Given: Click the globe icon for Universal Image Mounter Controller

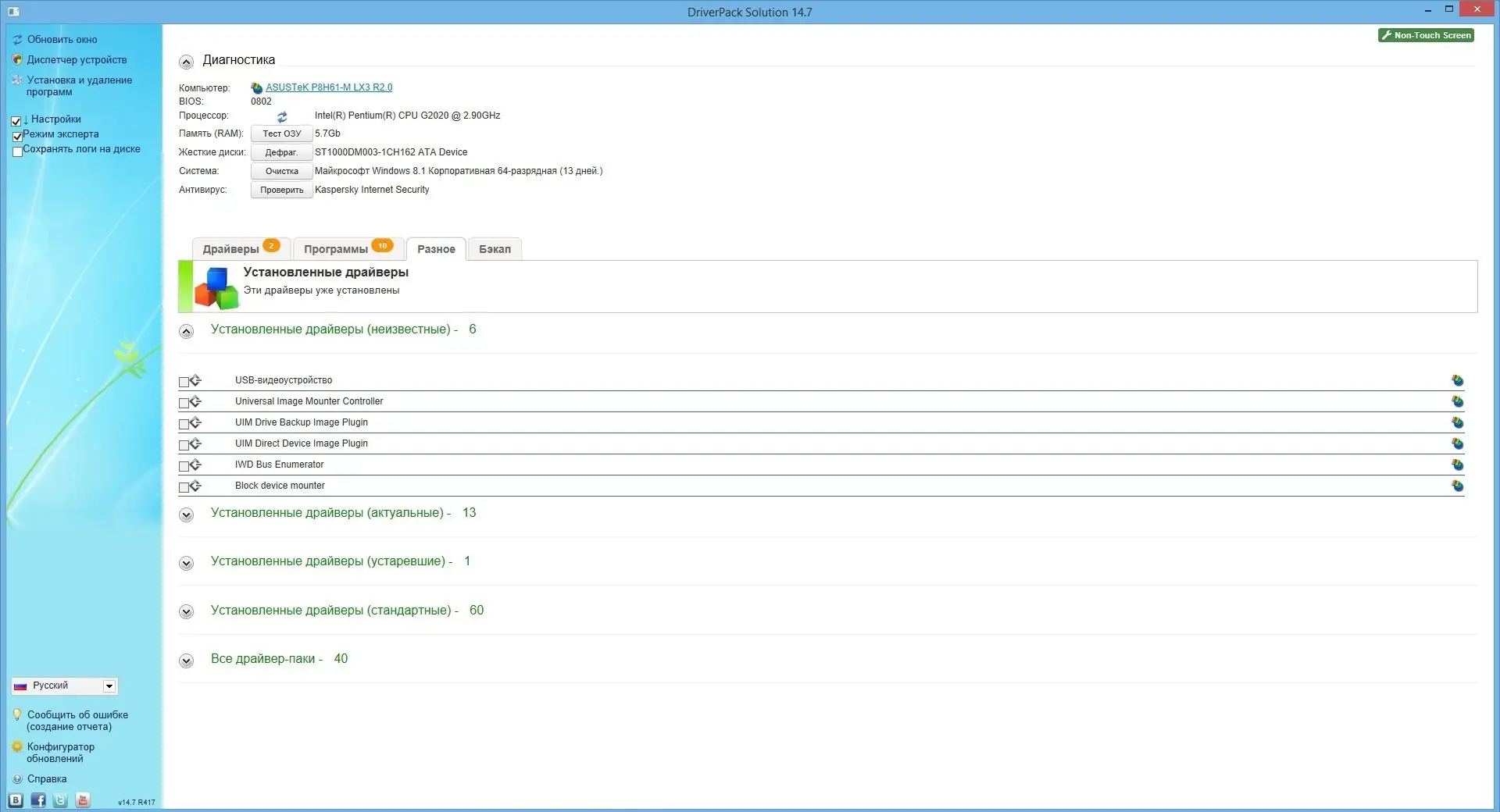Looking at the screenshot, I should (1457, 401).
